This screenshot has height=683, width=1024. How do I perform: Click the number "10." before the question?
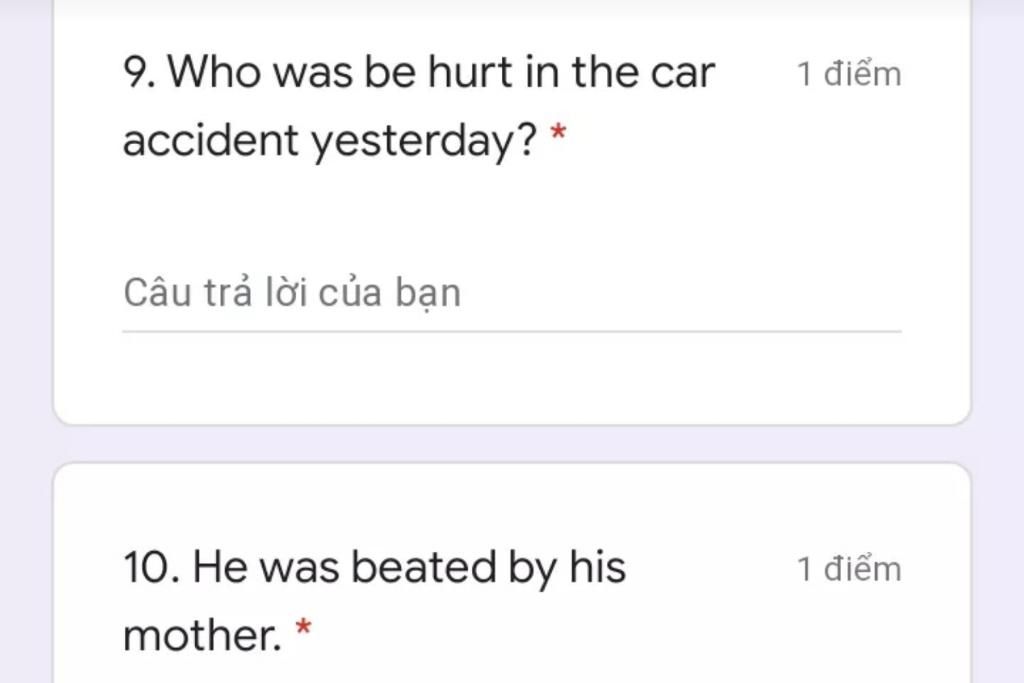152,567
